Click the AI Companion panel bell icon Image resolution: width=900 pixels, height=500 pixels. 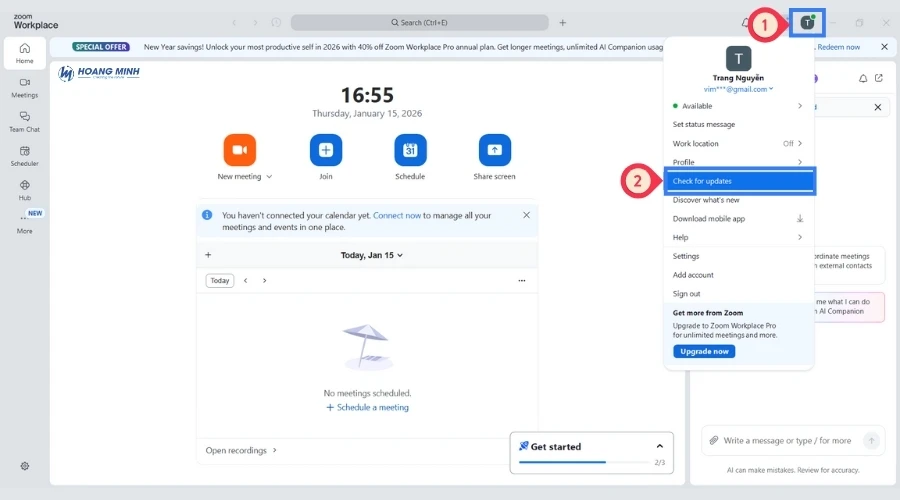863,78
